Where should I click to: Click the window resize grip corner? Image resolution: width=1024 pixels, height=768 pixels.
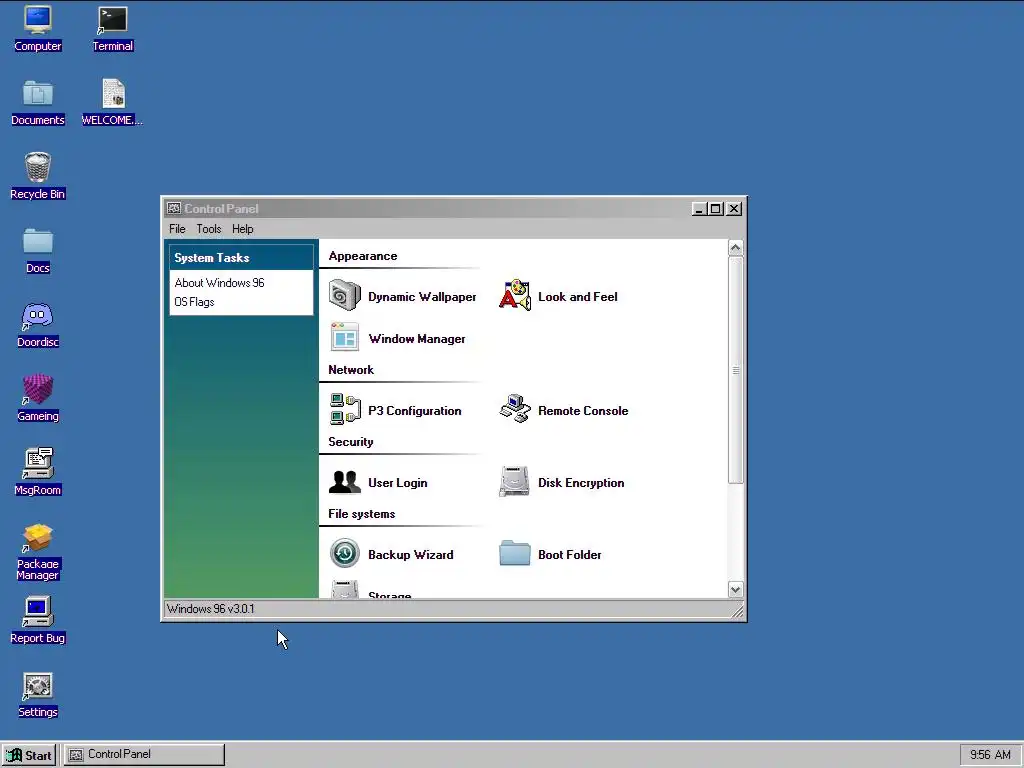point(738,611)
